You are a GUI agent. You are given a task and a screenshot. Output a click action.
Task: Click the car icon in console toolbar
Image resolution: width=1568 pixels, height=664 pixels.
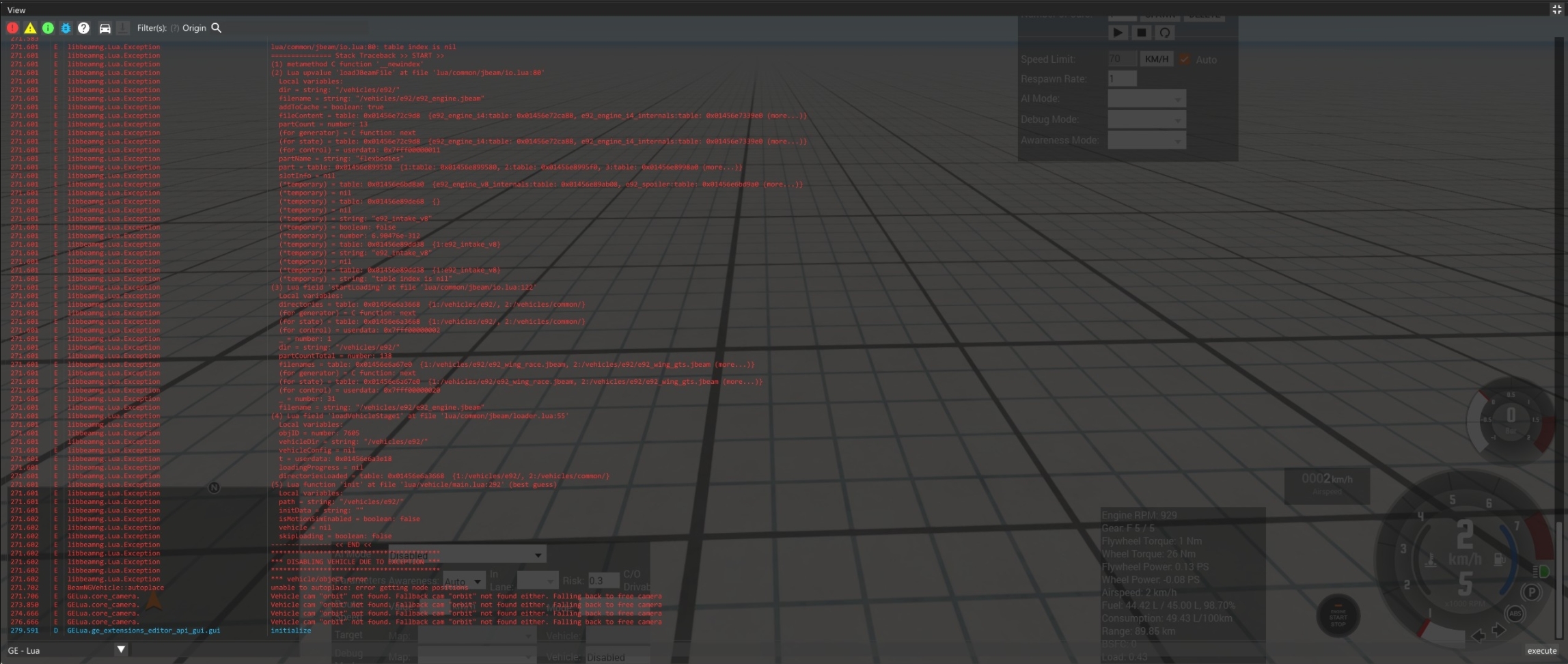pos(105,28)
